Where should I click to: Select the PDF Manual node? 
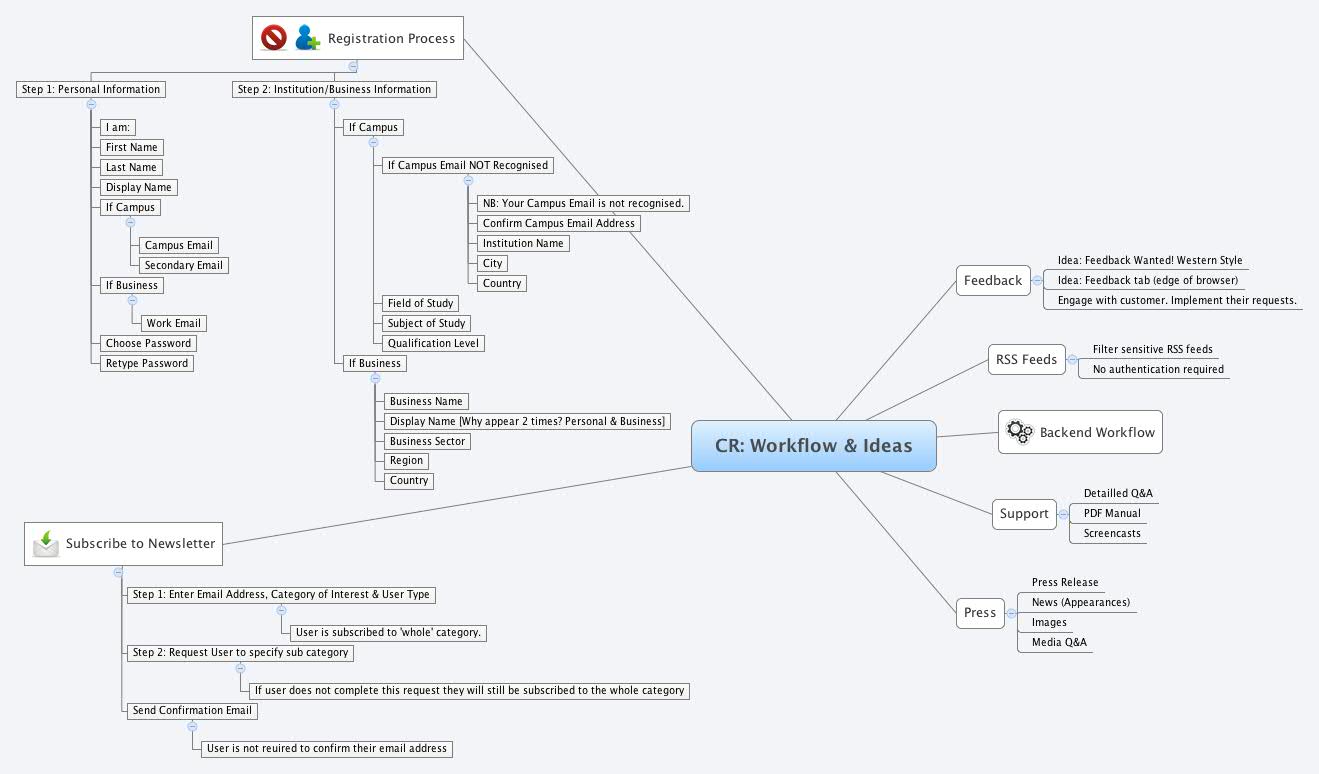(x=1111, y=513)
